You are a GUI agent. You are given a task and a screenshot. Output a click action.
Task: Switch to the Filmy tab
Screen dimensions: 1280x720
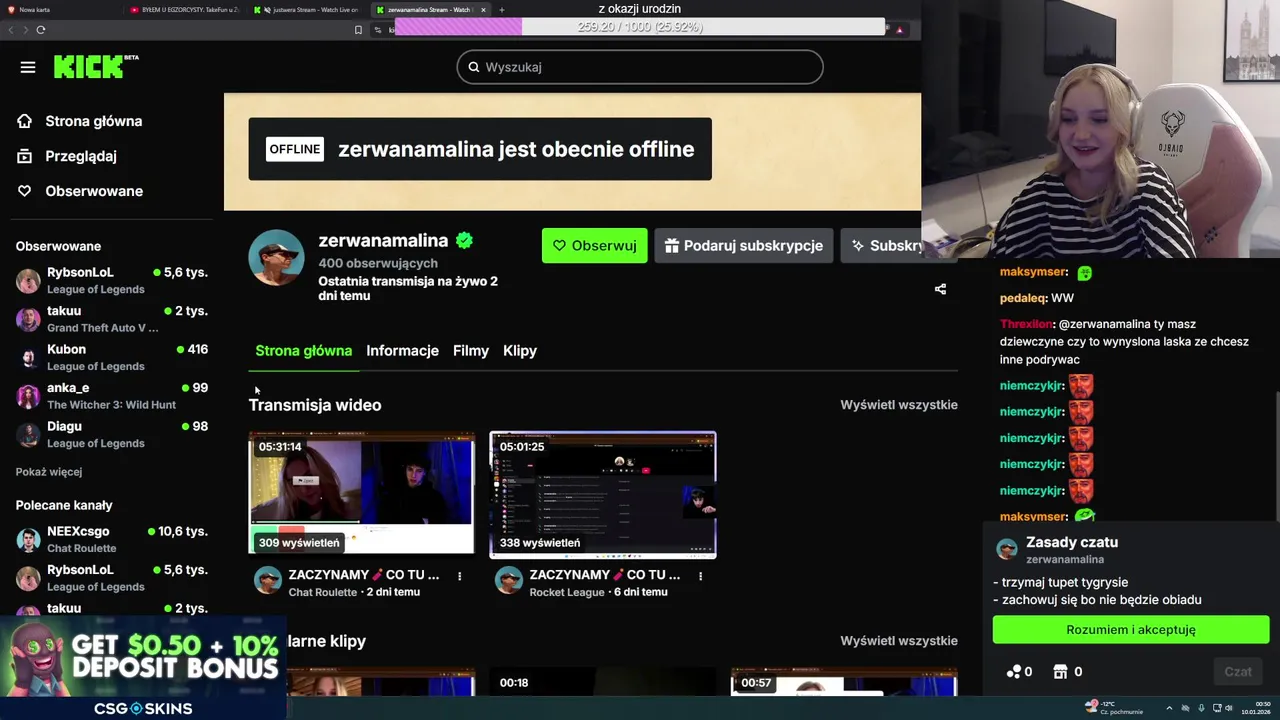pos(471,351)
